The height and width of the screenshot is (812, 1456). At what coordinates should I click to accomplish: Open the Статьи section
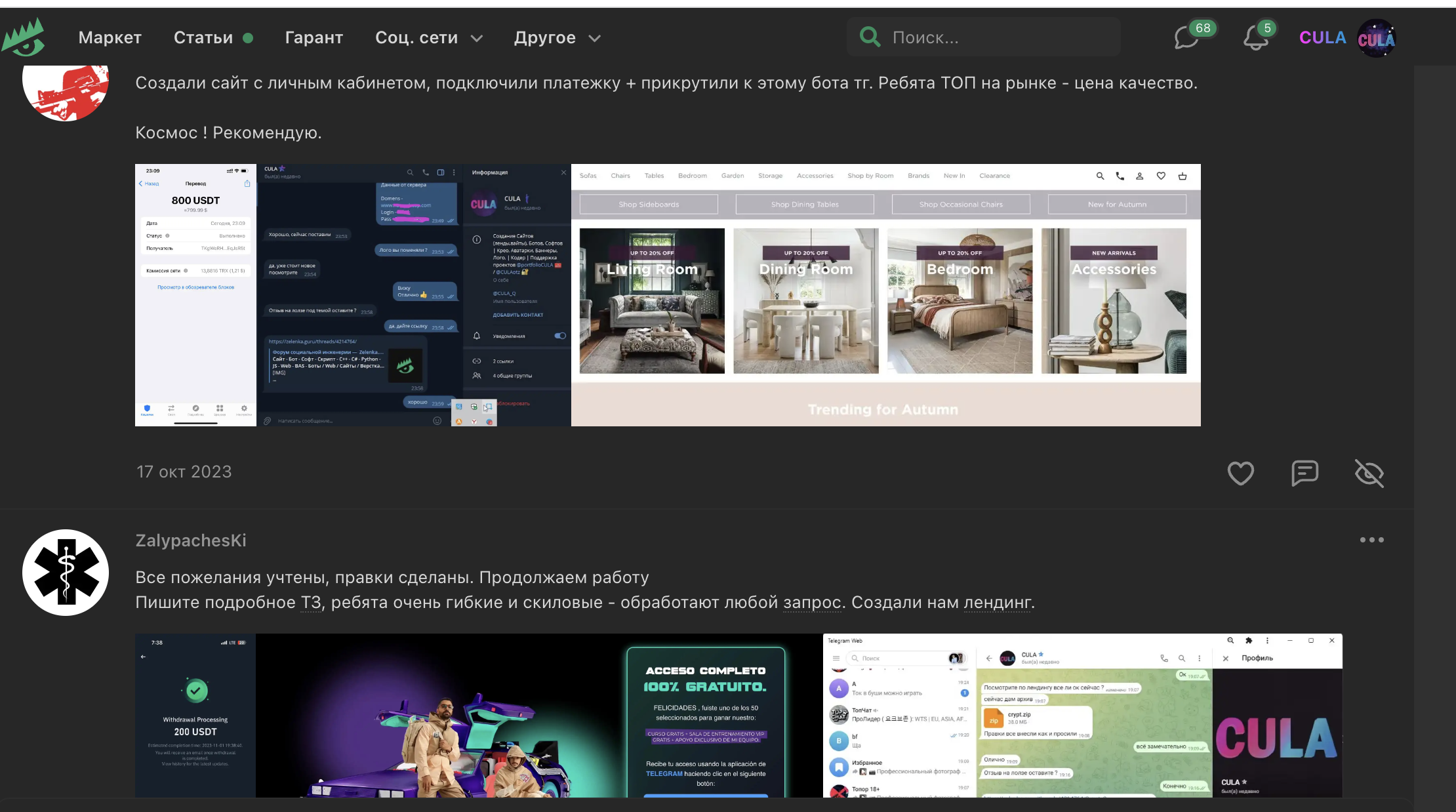tap(203, 38)
